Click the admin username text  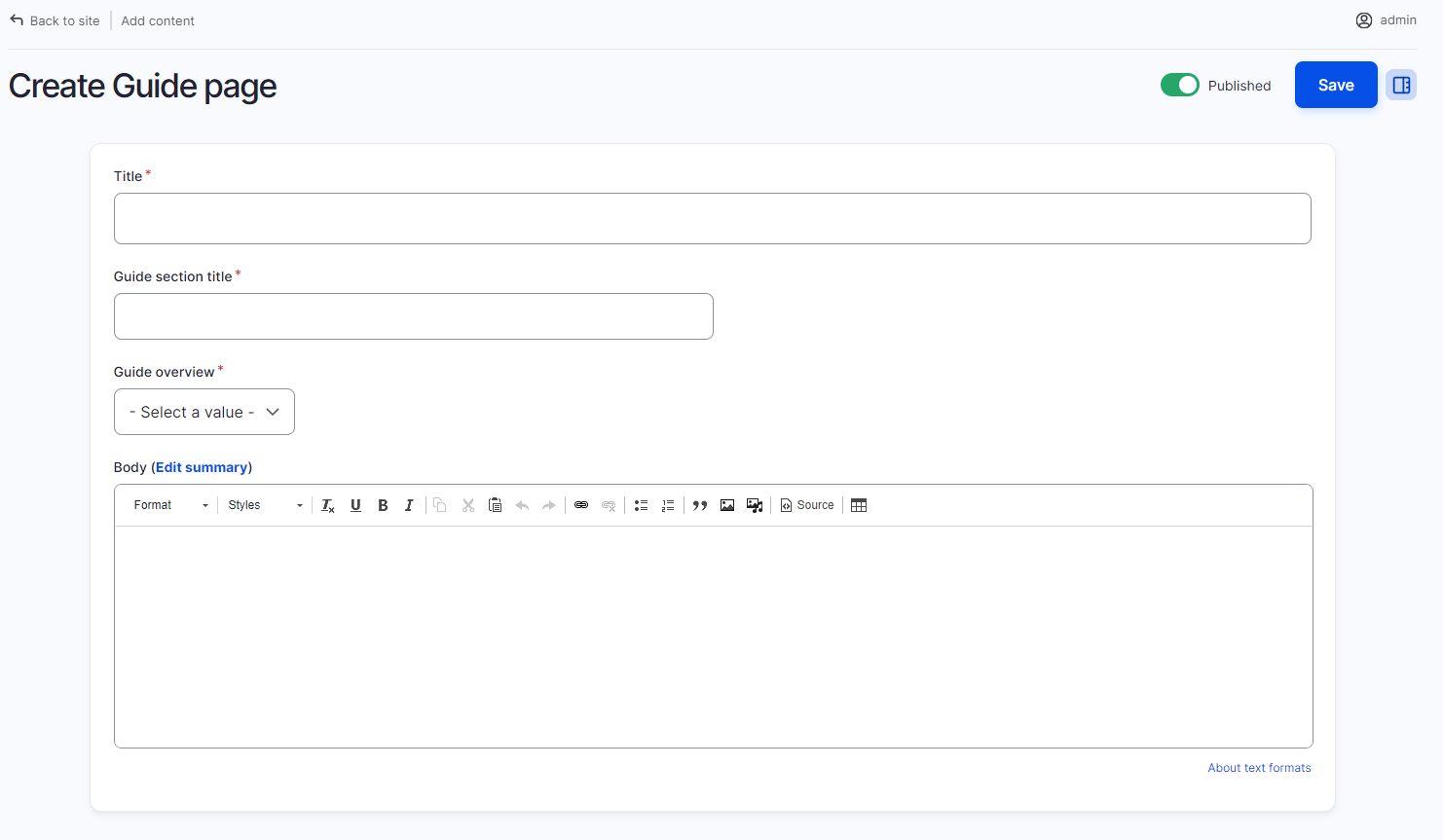tap(1398, 20)
